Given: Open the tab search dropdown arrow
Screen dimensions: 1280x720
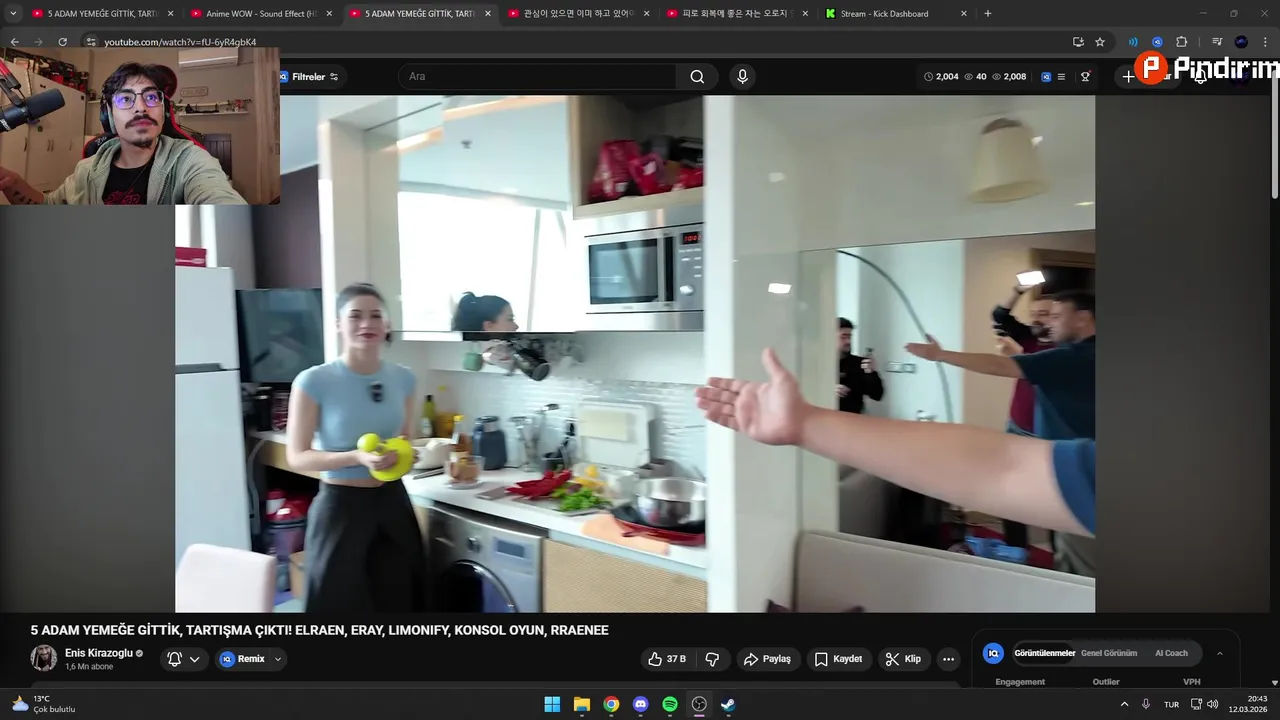Looking at the screenshot, I should pos(13,14).
